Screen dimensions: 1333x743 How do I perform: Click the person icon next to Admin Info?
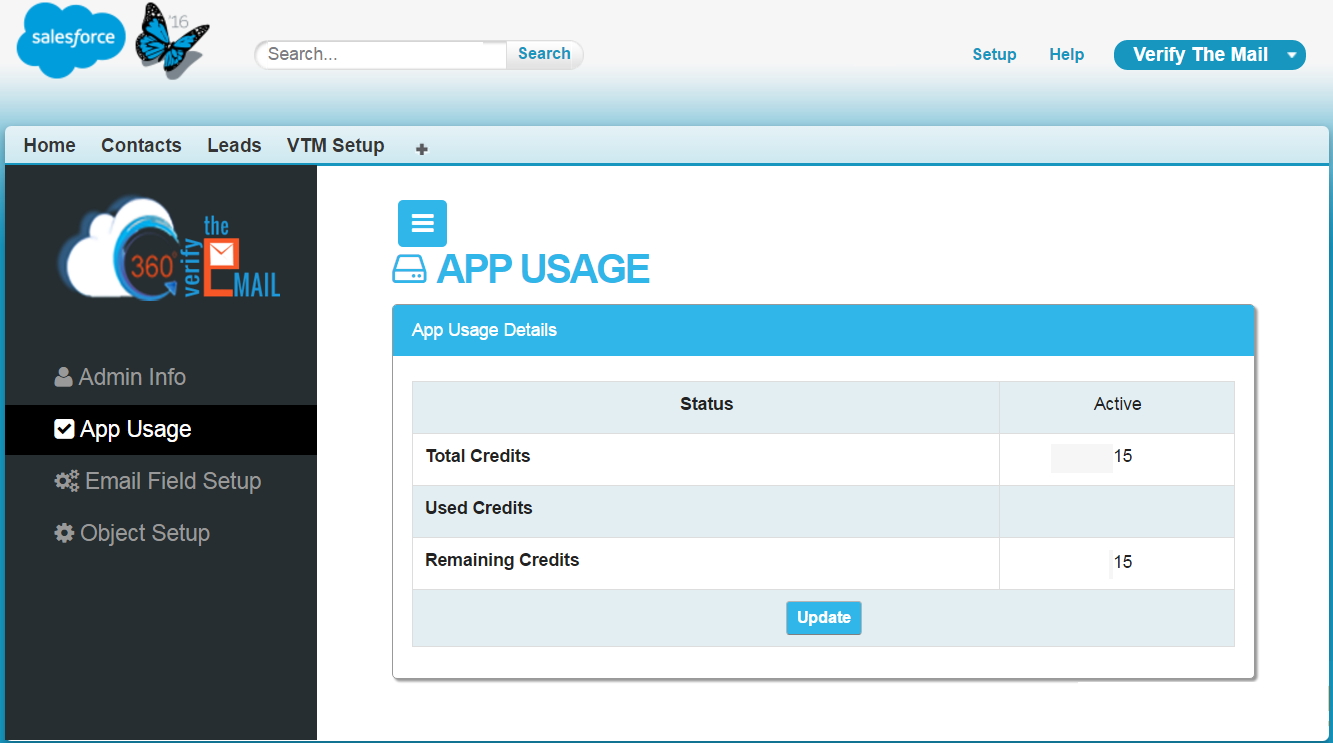tap(64, 377)
